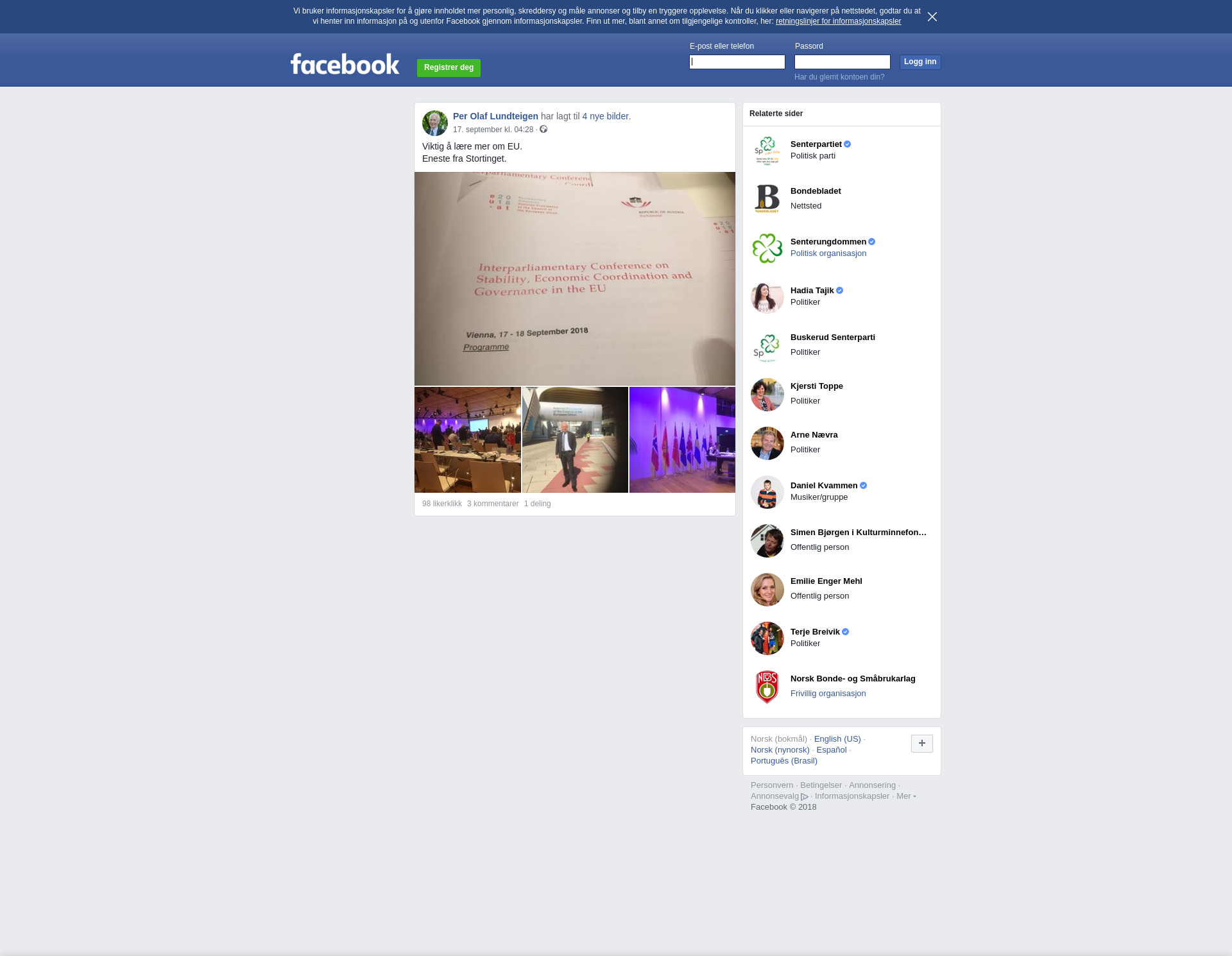Open the post timestamp 17. september
Image resolution: width=1232 pixels, height=956 pixels.
493,130
